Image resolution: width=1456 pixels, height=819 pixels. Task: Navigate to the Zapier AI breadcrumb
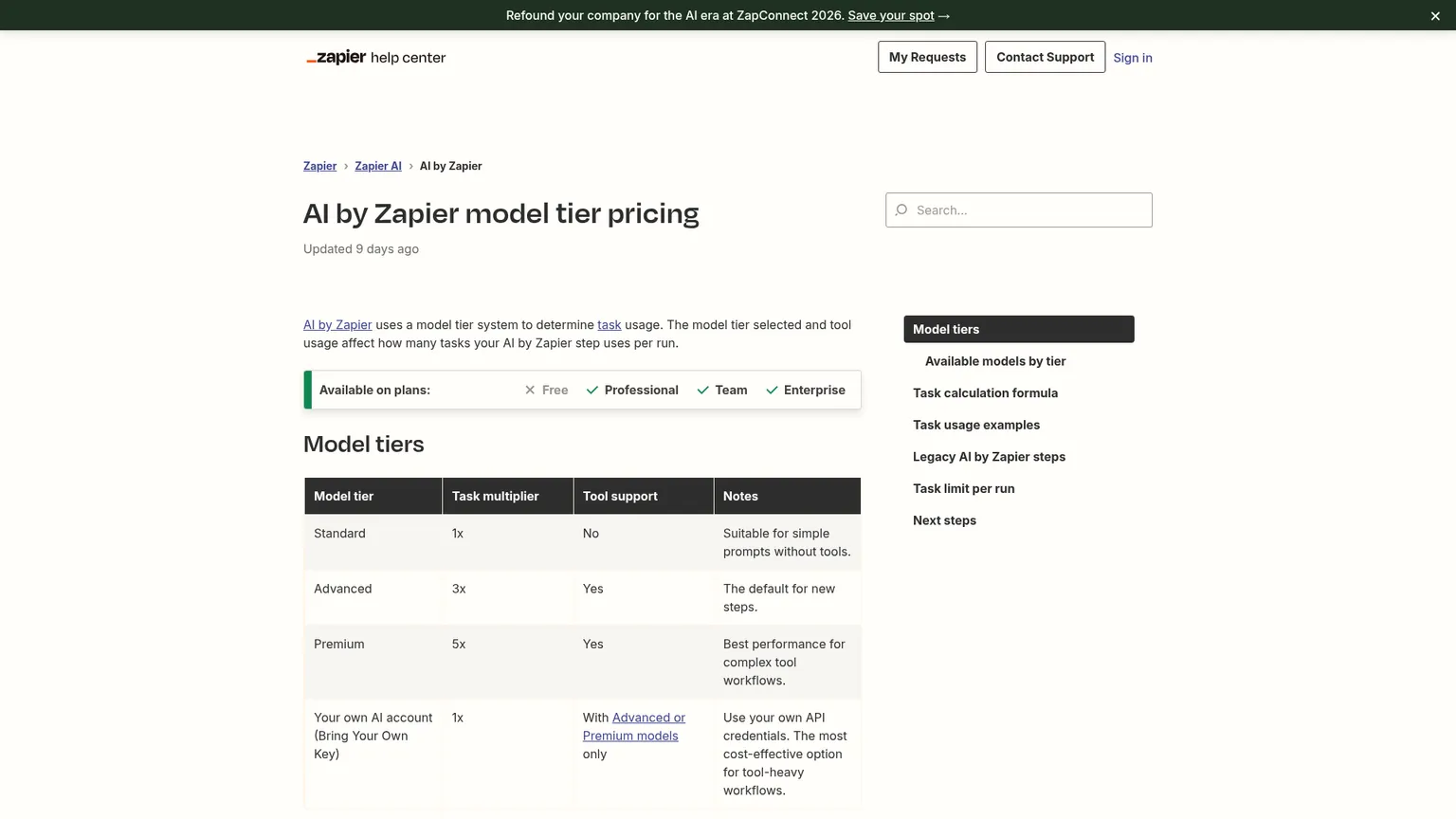click(x=378, y=166)
